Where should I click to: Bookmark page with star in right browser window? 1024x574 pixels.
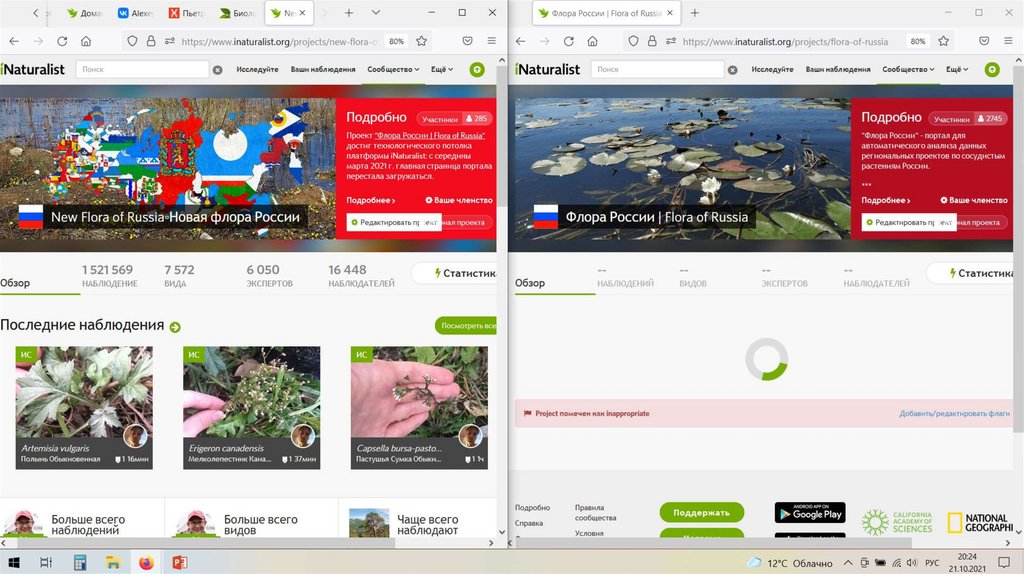click(944, 41)
